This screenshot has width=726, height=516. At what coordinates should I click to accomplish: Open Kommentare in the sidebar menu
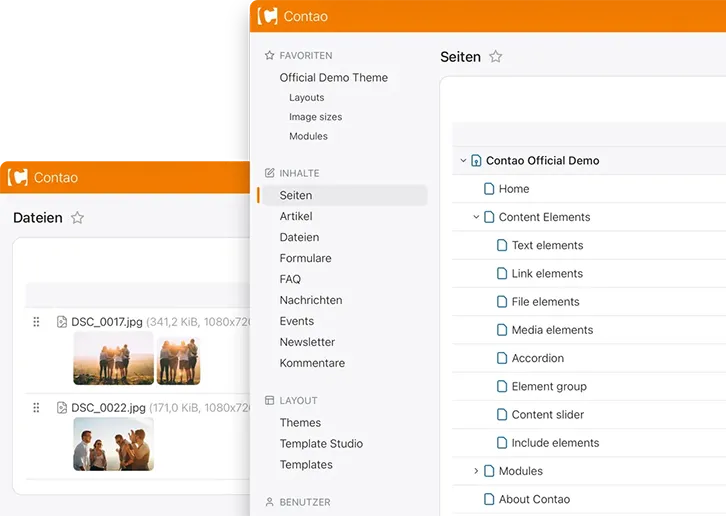coord(313,363)
